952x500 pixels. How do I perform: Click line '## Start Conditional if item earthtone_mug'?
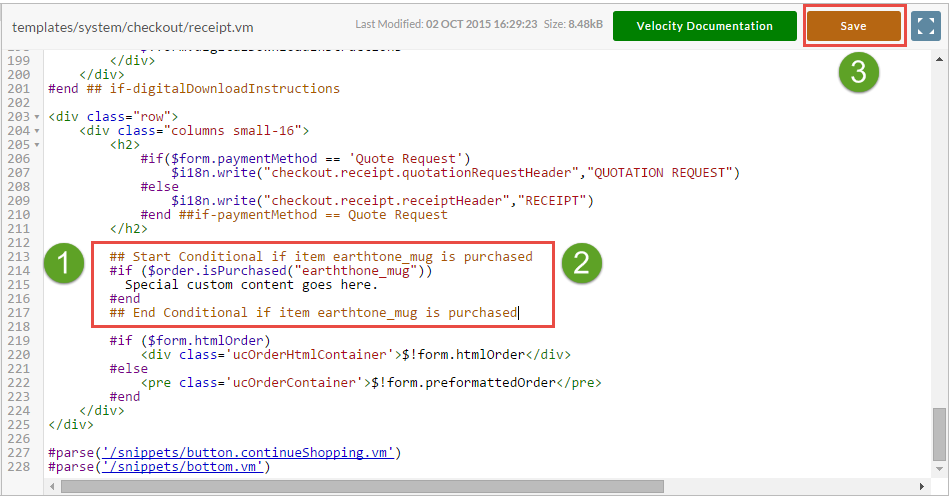pos(321,257)
